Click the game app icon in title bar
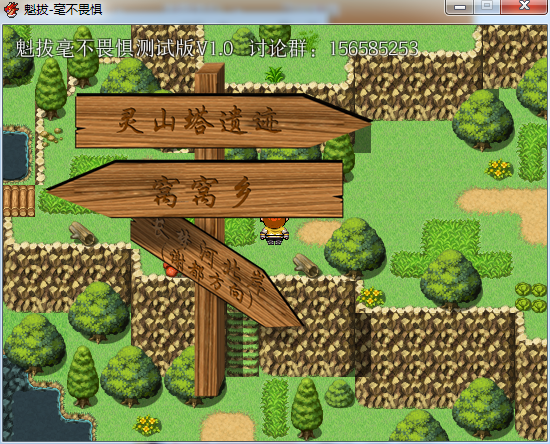Image resolution: width=550 pixels, height=444 pixels. [11, 9]
